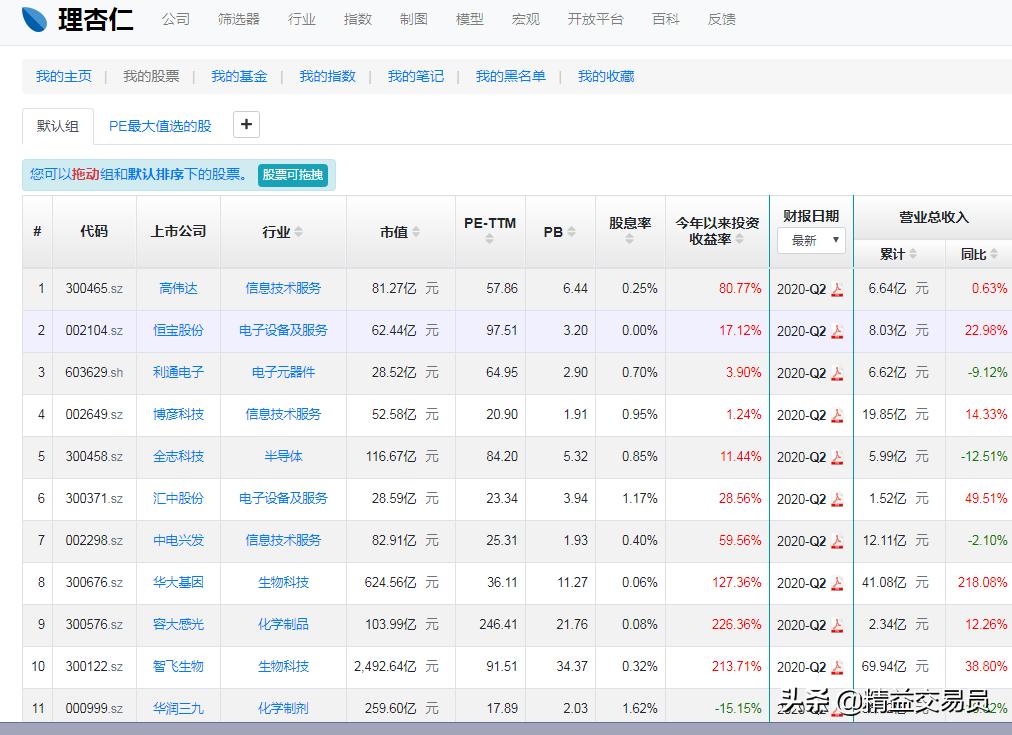Open 开放平台 in top navigation
Viewport: 1012px width, 735px height.
[x=595, y=19]
